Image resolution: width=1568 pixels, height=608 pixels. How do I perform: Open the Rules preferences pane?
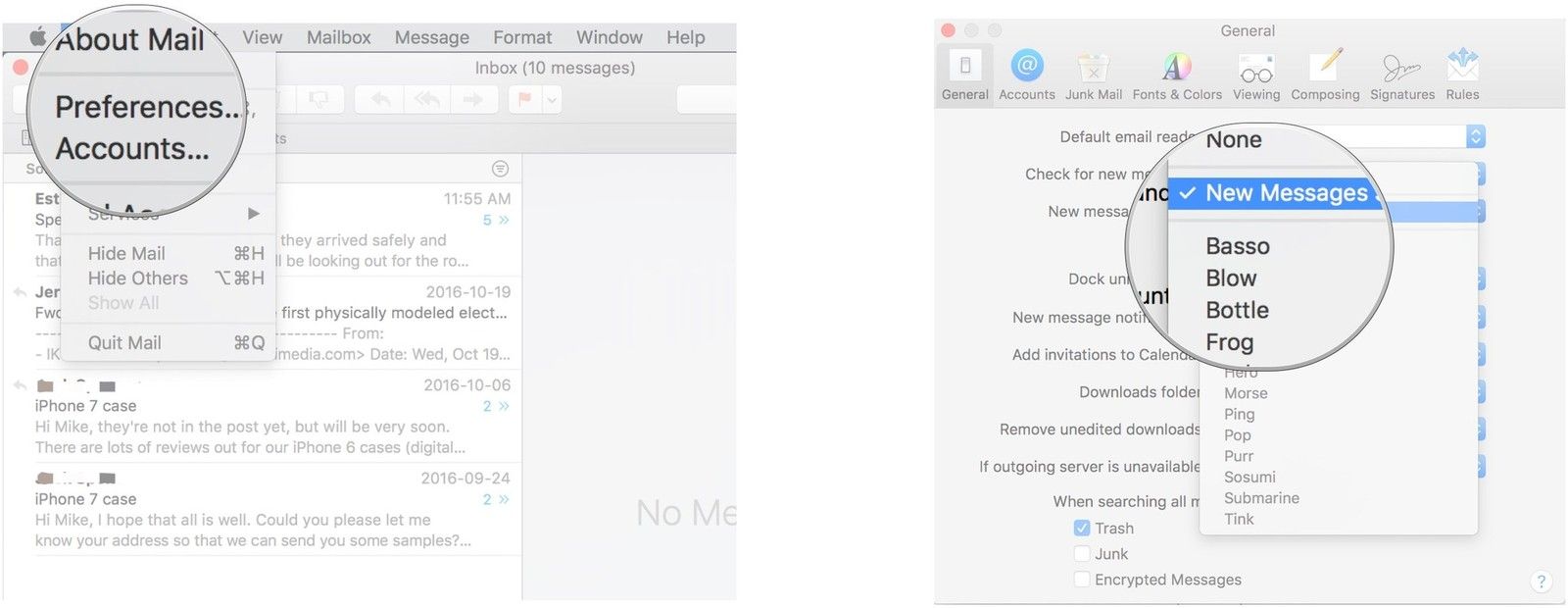click(x=1462, y=76)
